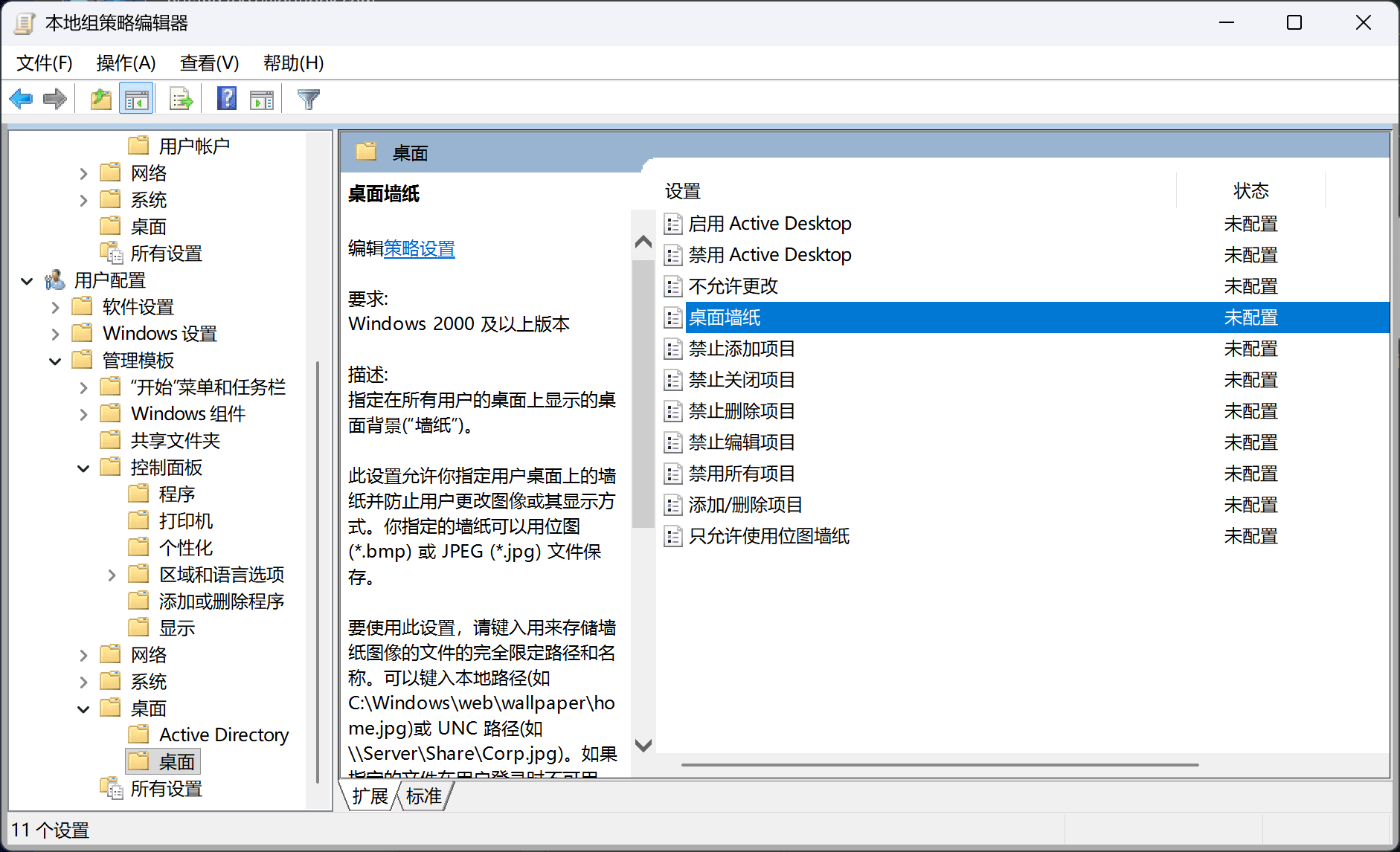This screenshot has width=1400, height=852.
Task: Switch to the 标准 tab
Action: [x=423, y=796]
